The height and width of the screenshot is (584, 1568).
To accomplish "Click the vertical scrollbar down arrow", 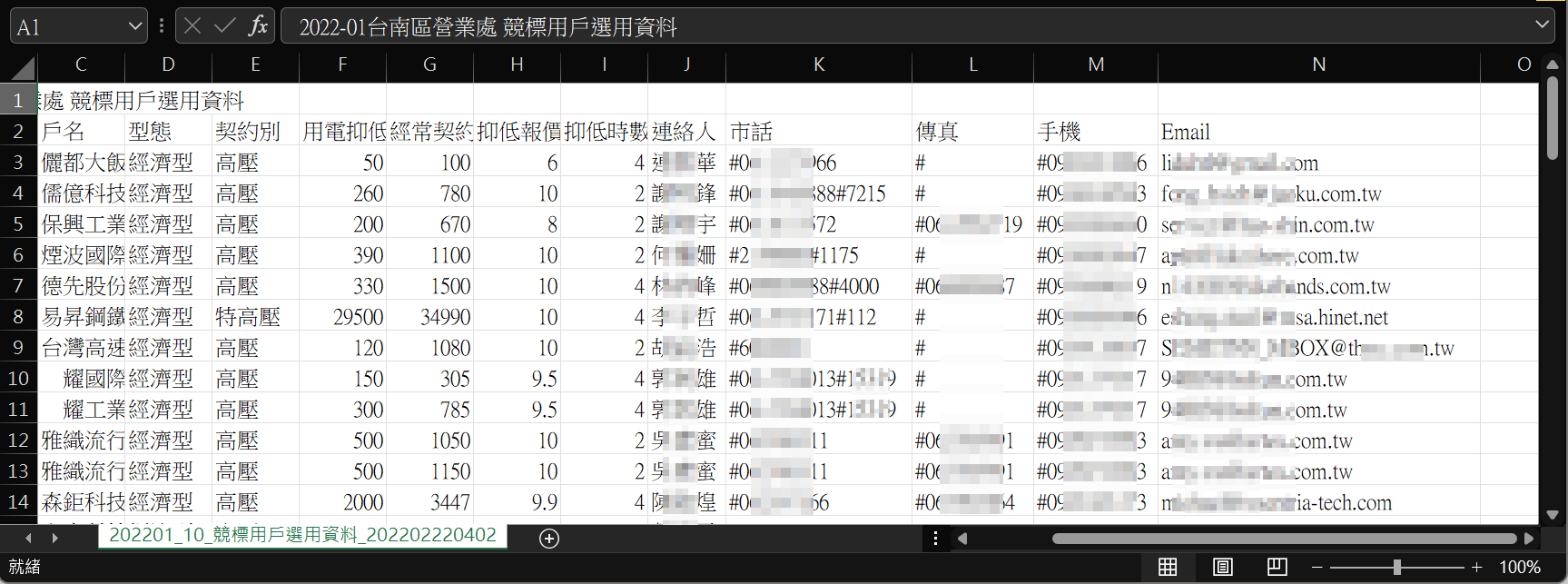I will point(1553,515).
